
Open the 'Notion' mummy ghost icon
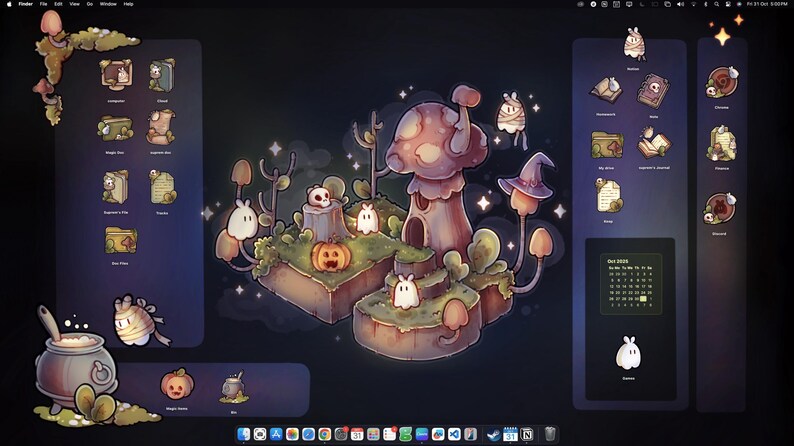pos(633,45)
